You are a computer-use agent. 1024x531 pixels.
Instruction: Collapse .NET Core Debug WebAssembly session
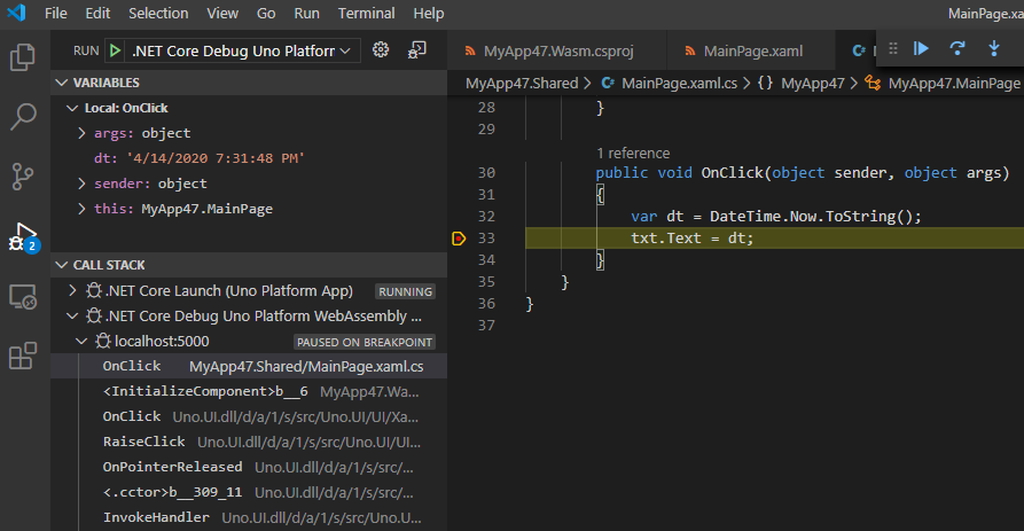72,316
